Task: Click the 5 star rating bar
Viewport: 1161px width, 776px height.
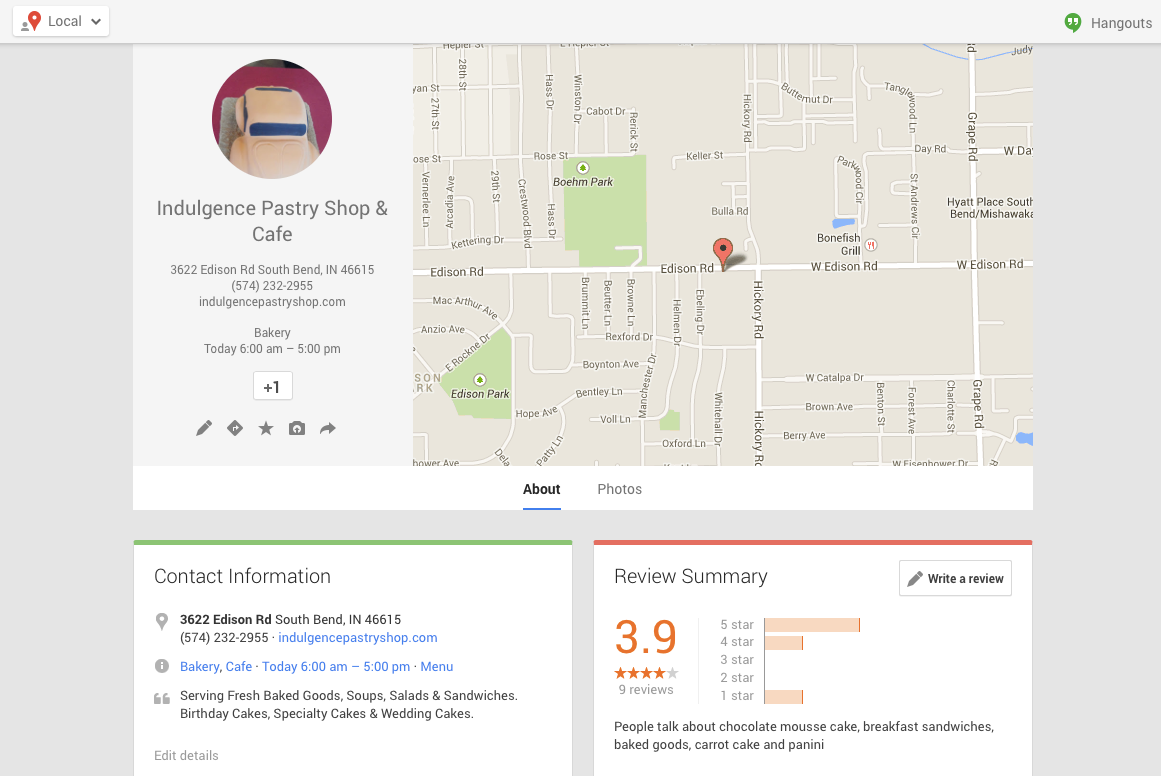Action: point(811,625)
